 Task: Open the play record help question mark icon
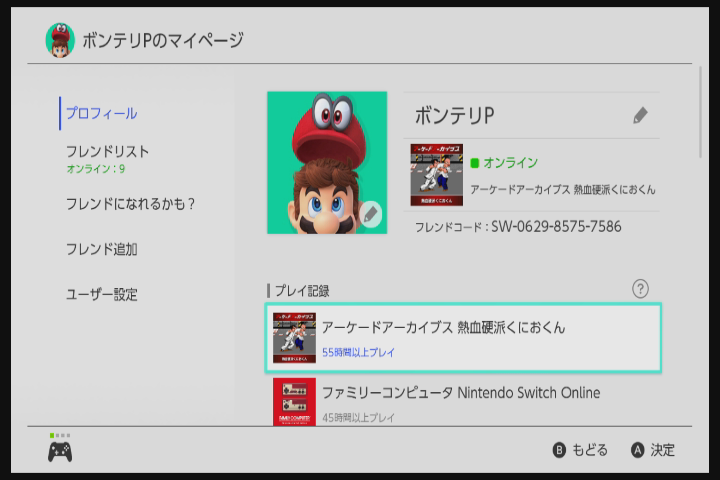point(640,289)
